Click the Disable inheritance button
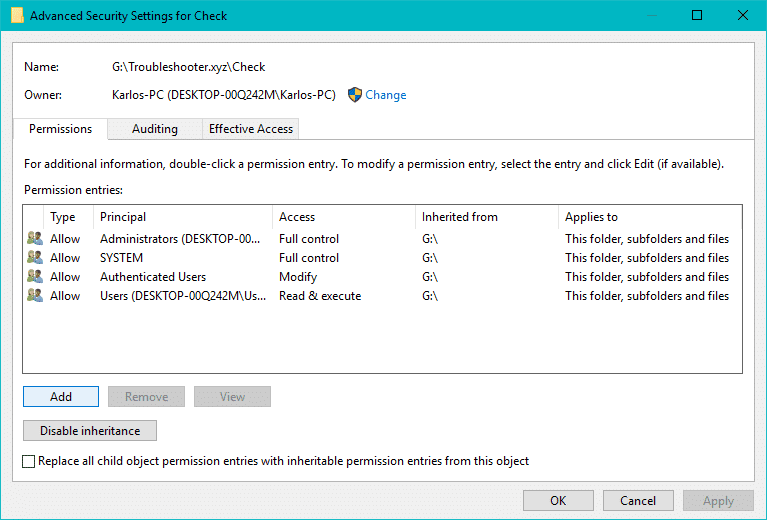767x520 pixels. pyautogui.click(x=90, y=431)
